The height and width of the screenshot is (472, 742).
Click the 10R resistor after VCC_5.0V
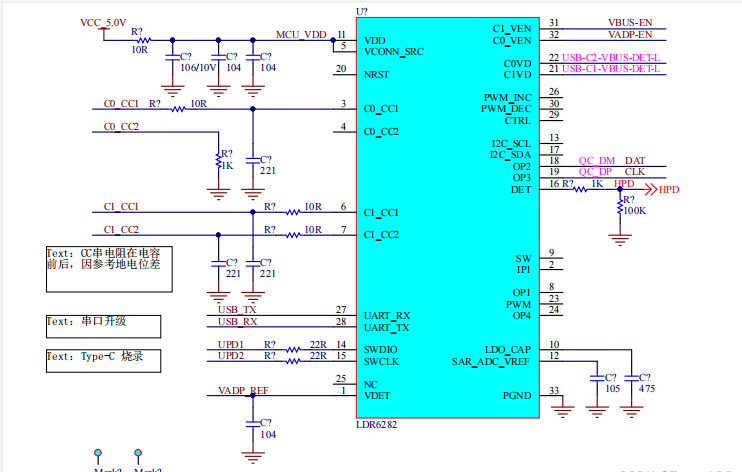143,40
